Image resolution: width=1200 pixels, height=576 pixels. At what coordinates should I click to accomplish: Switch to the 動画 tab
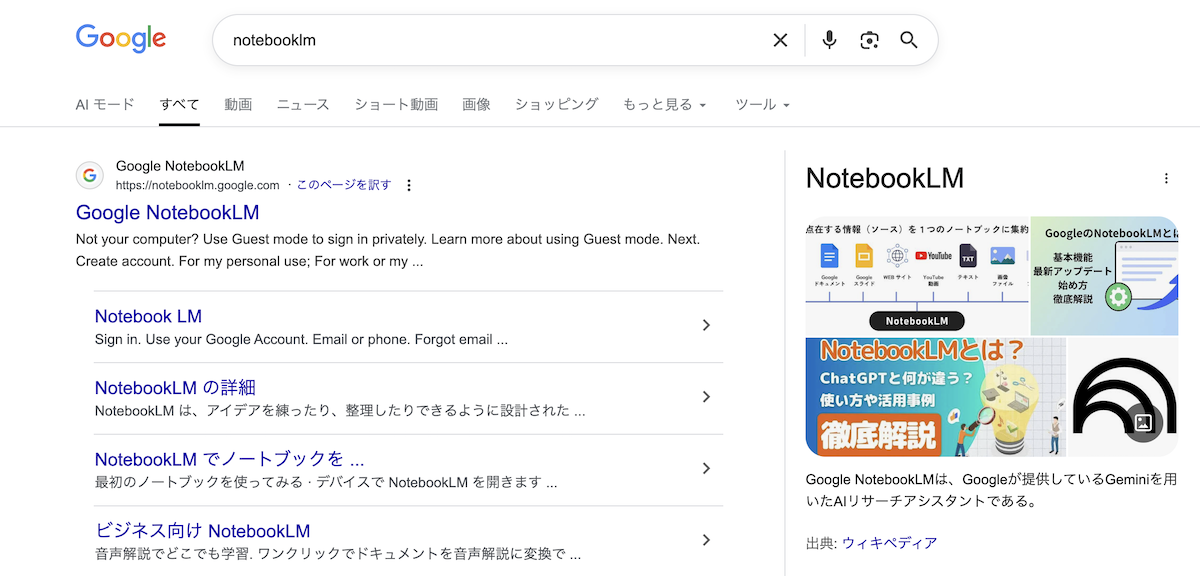(x=238, y=104)
